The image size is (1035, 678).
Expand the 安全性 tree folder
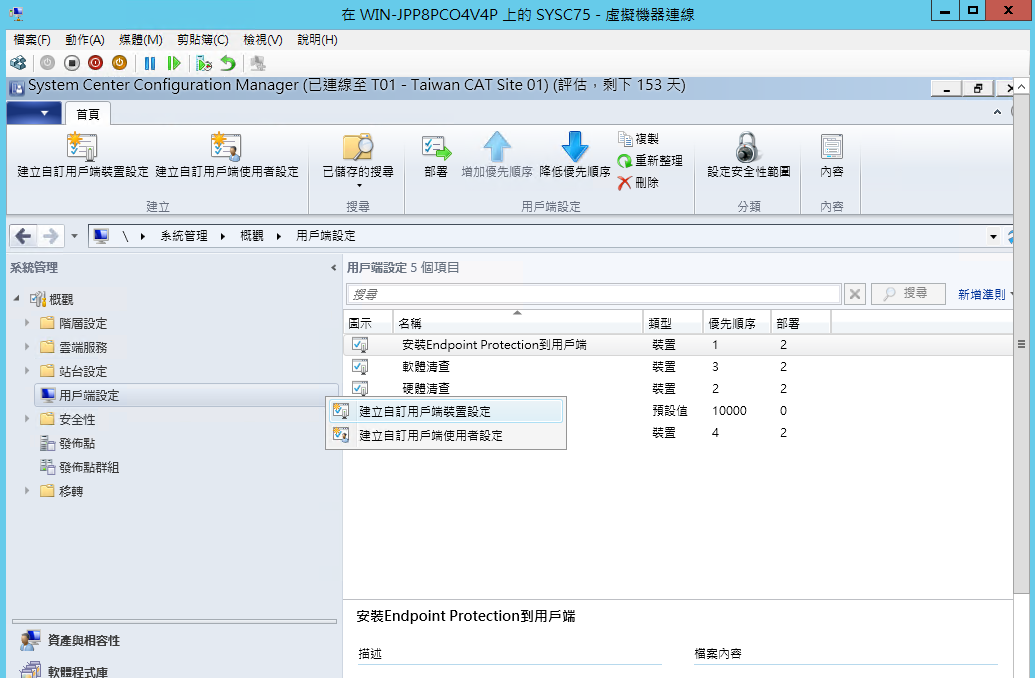coord(27,419)
